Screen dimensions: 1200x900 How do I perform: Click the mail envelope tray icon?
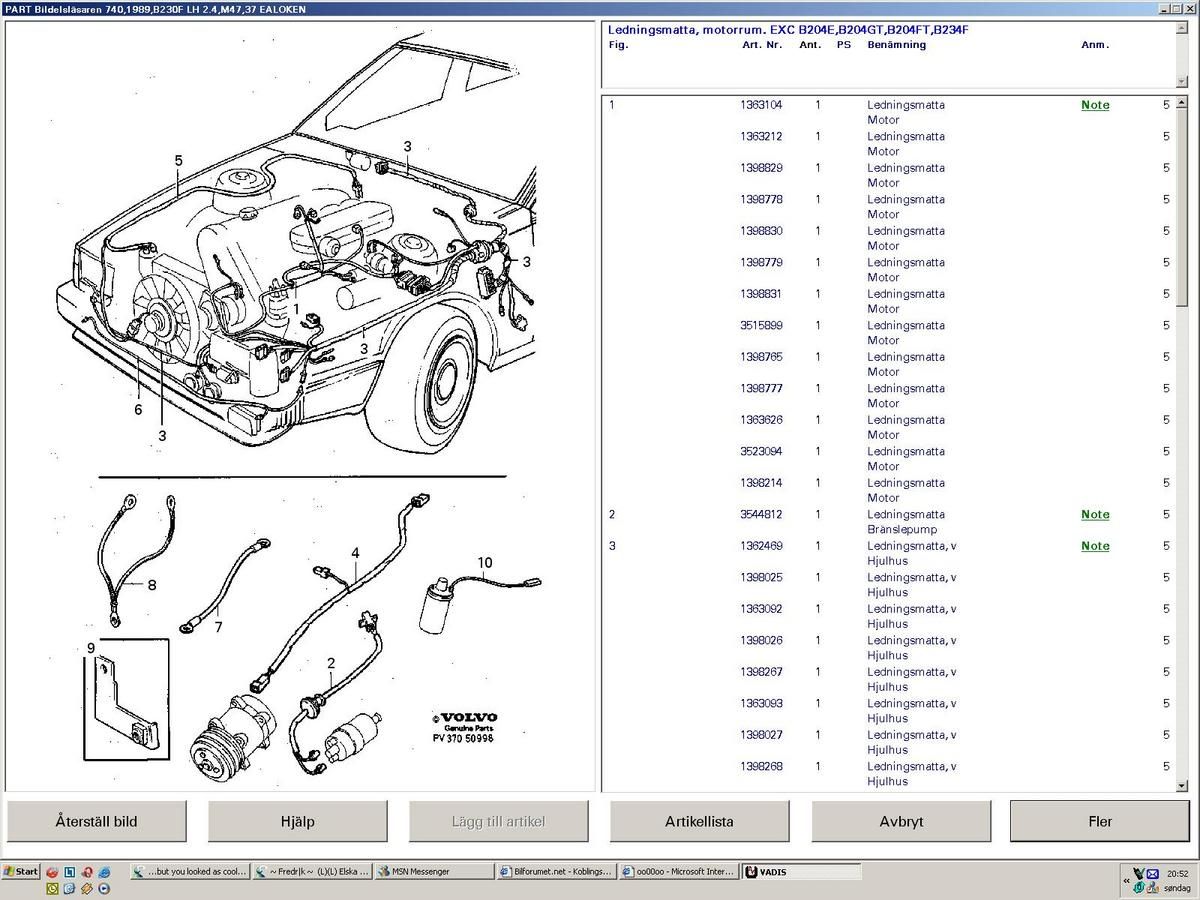[x=1152, y=873]
